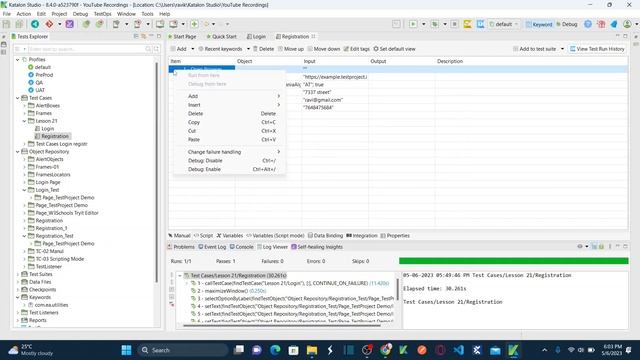Open Visual Studio Code from taskbar
The height and width of the screenshot is (360, 640).
coord(458,350)
